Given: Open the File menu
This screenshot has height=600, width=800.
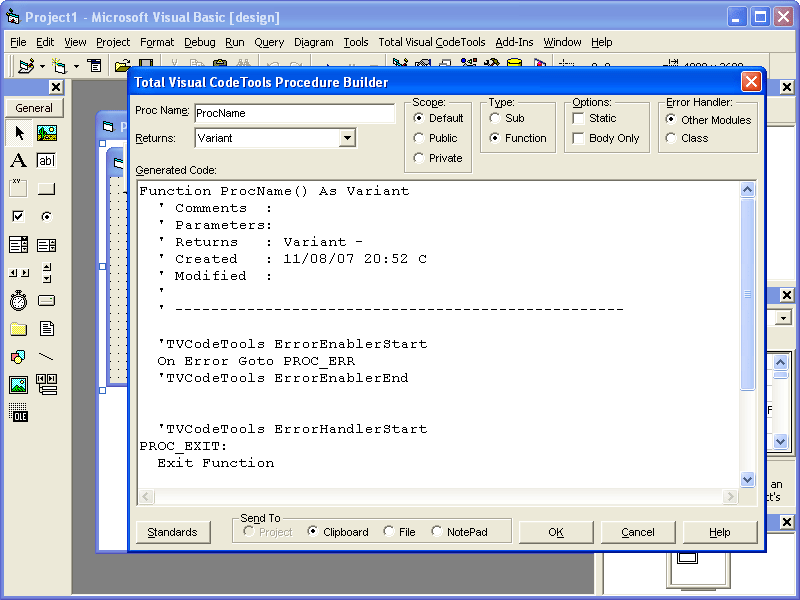Looking at the screenshot, I should (18, 42).
